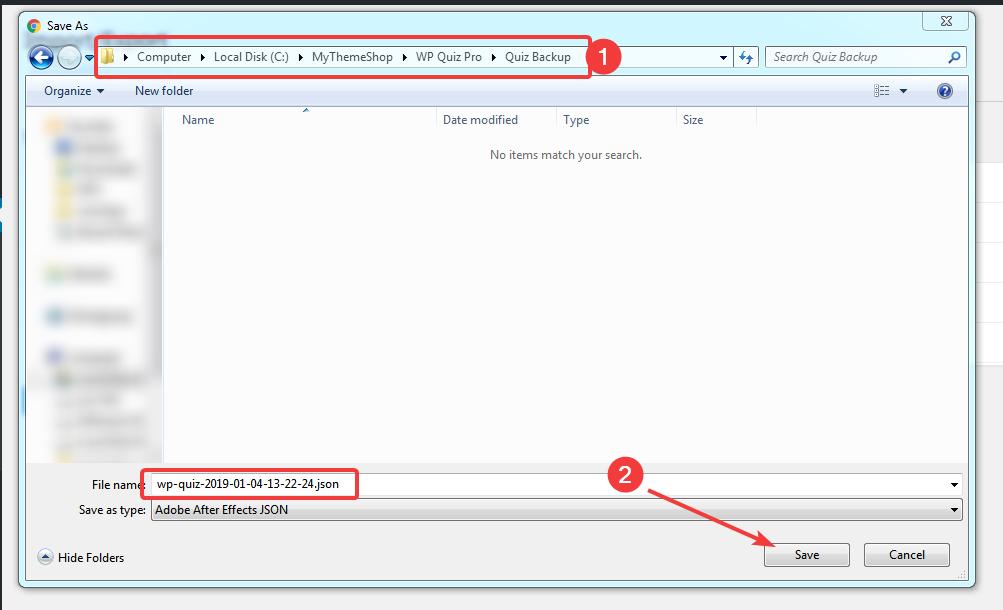
Task: Click the Cancel button
Action: coord(906,554)
